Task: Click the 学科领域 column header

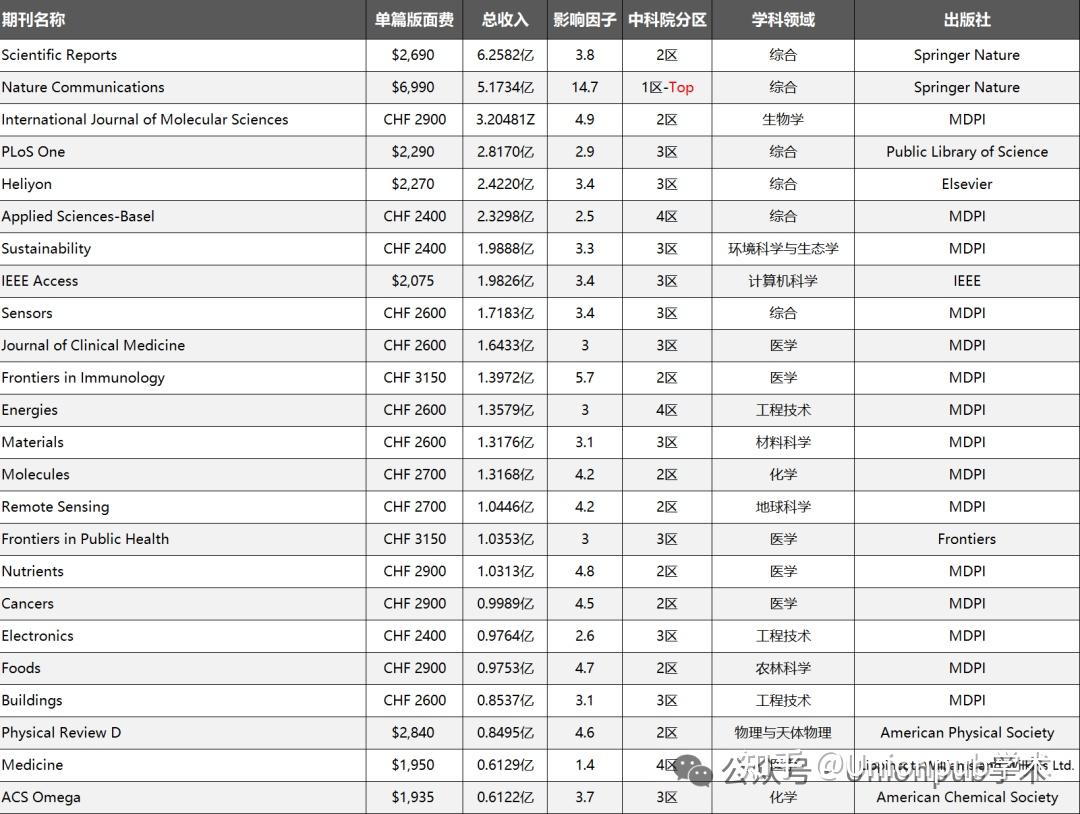Action: 782,18
